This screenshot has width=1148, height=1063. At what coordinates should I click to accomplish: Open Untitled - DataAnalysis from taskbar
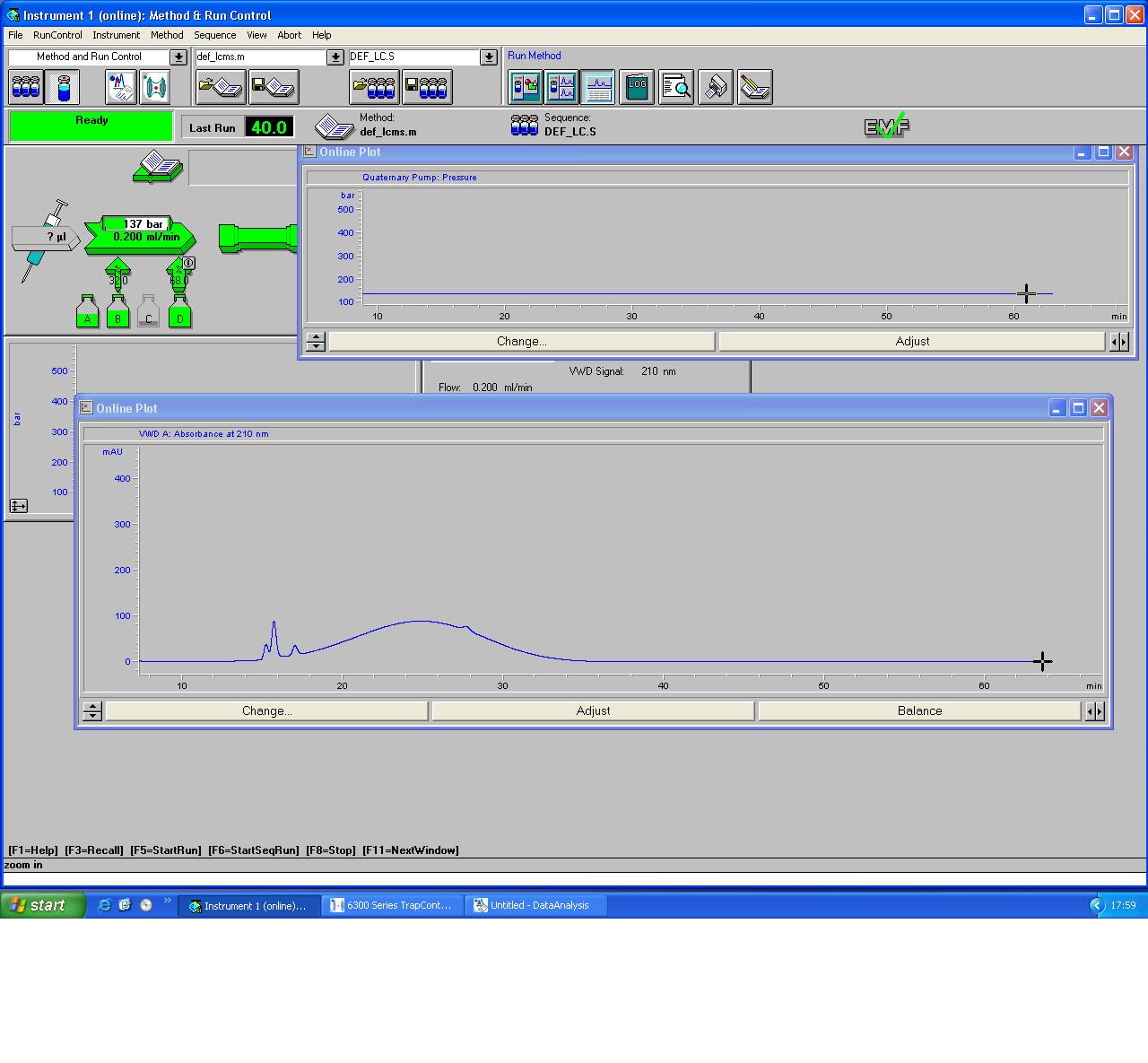(536, 905)
